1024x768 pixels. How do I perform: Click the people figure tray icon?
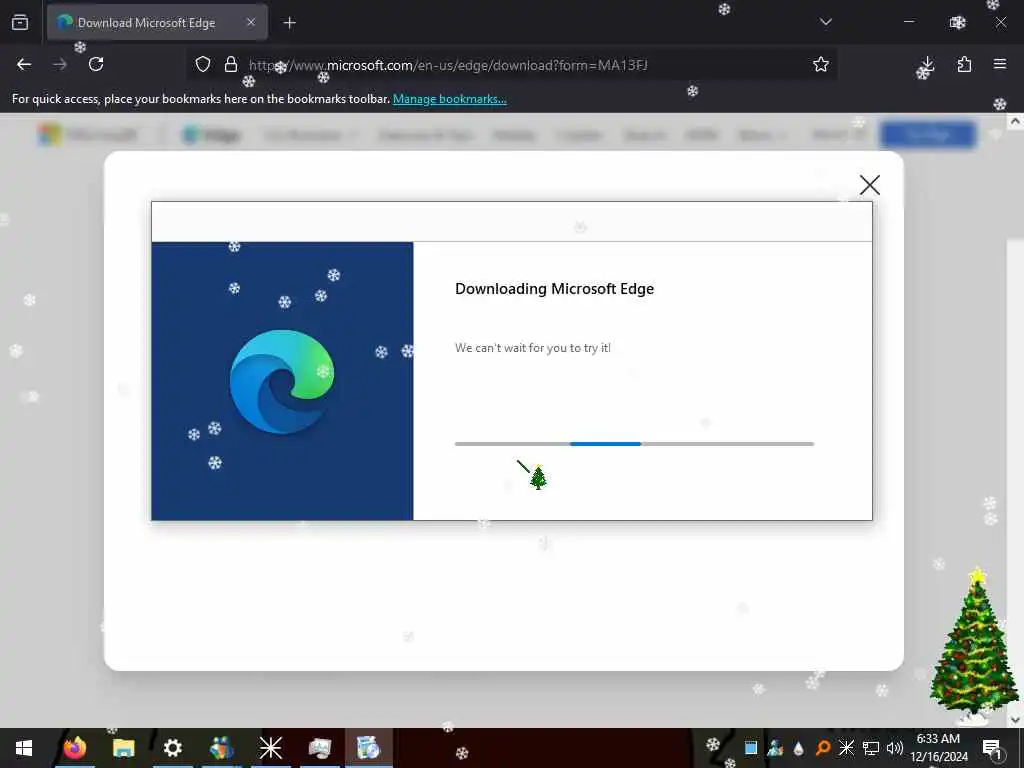click(775, 748)
